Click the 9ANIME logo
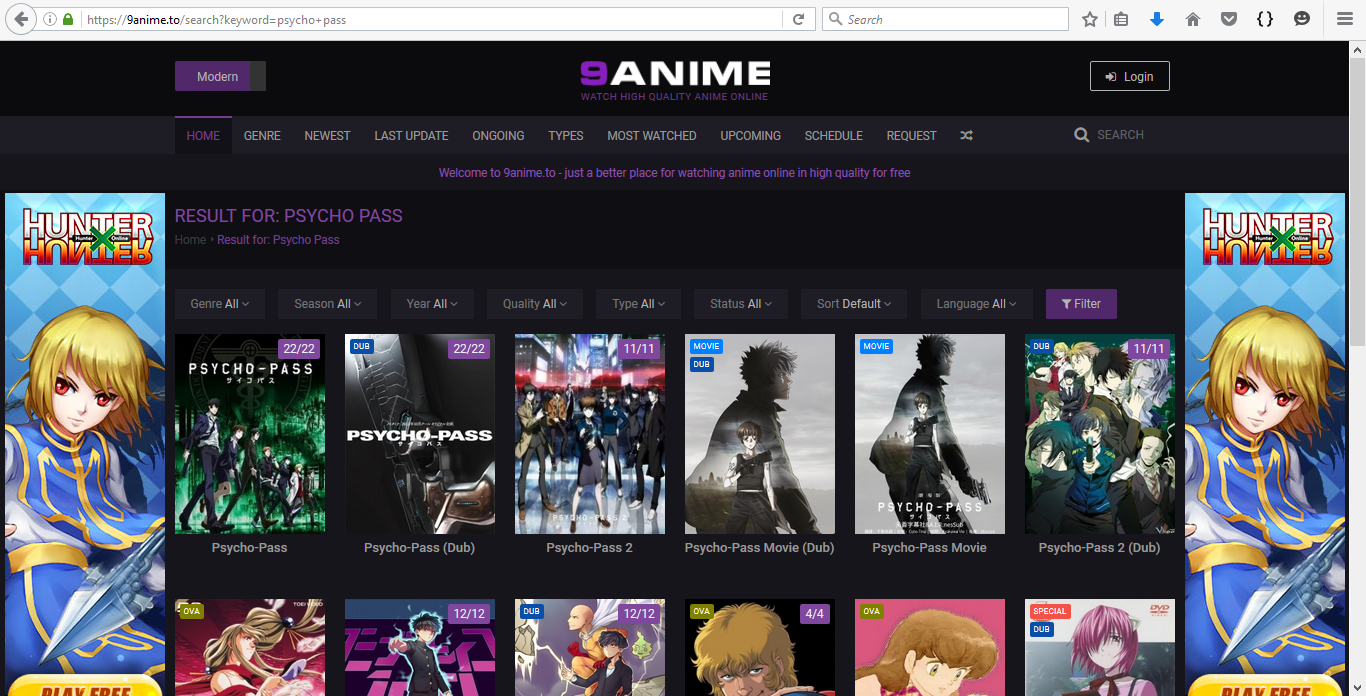This screenshot has height=696, width=1366. pos(675,79)
